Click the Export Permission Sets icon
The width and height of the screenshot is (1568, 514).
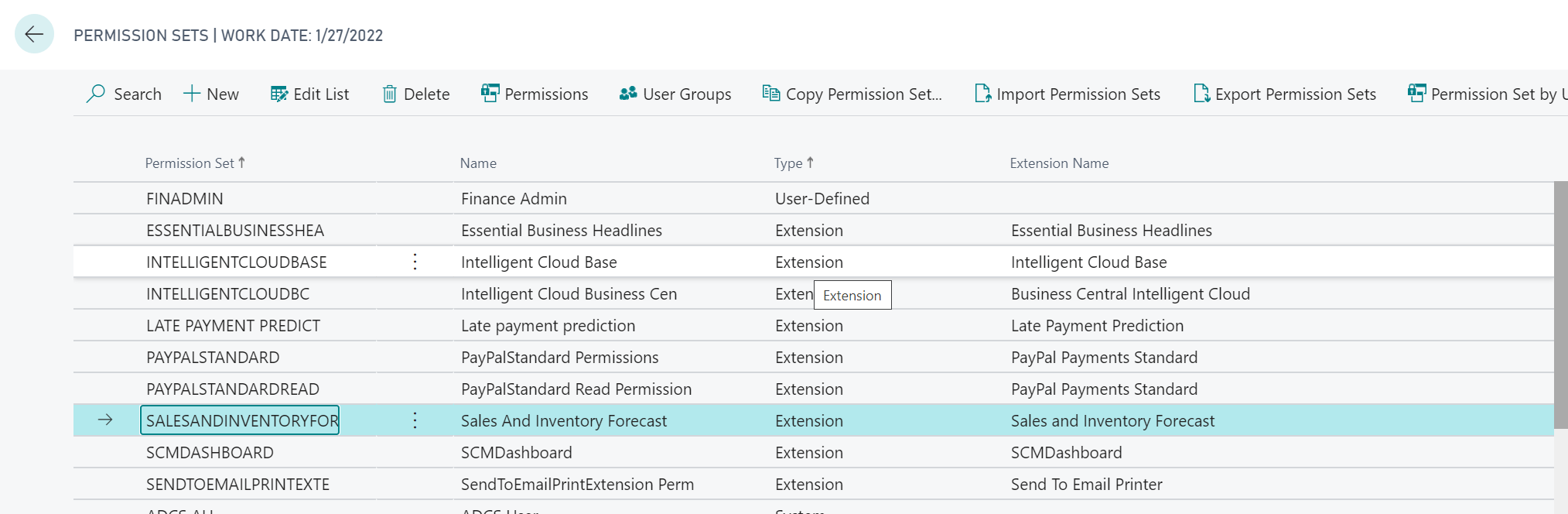click(1201, 94)
